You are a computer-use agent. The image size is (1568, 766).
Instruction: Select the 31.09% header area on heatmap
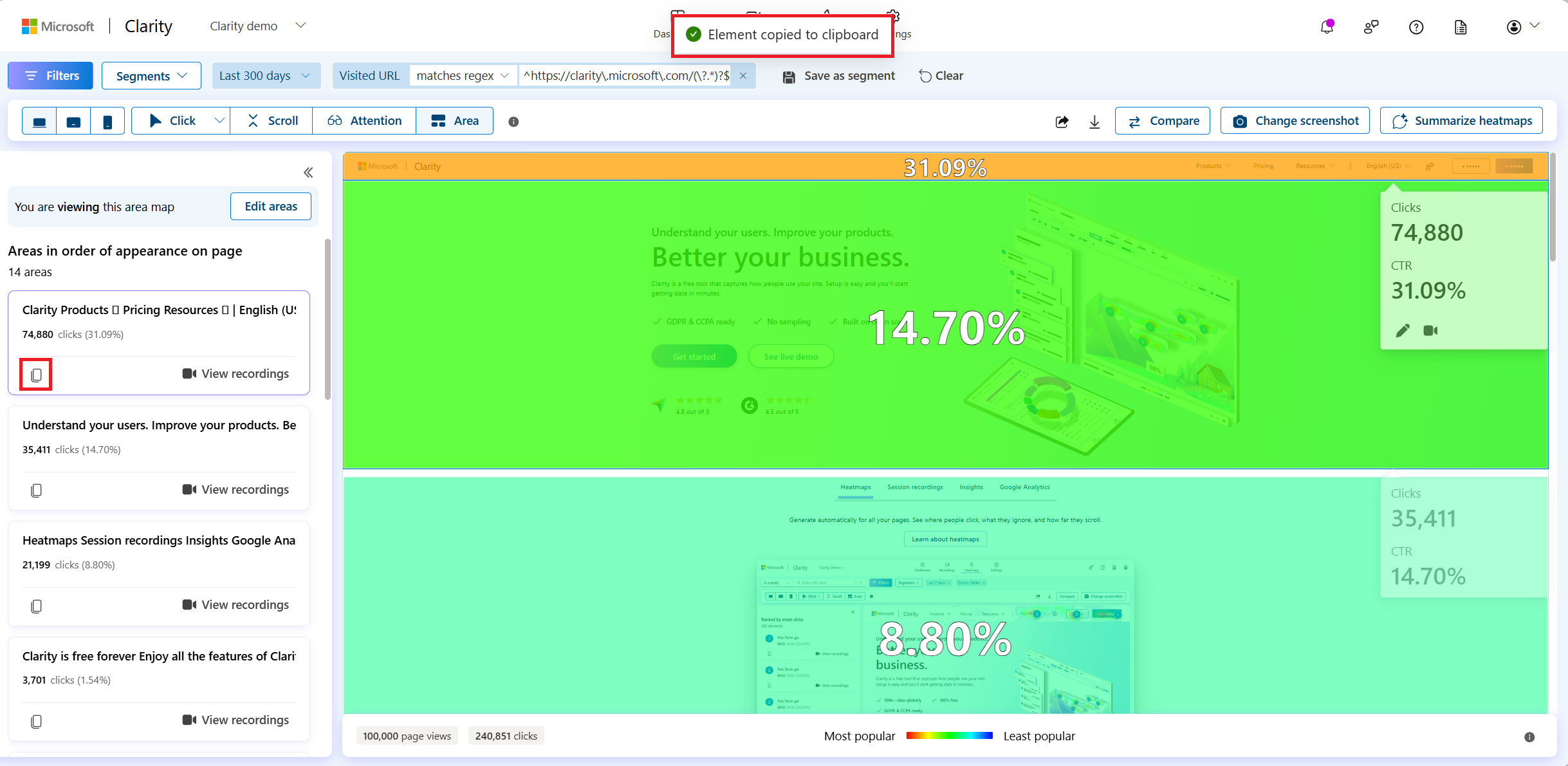[x=945, y=167]
